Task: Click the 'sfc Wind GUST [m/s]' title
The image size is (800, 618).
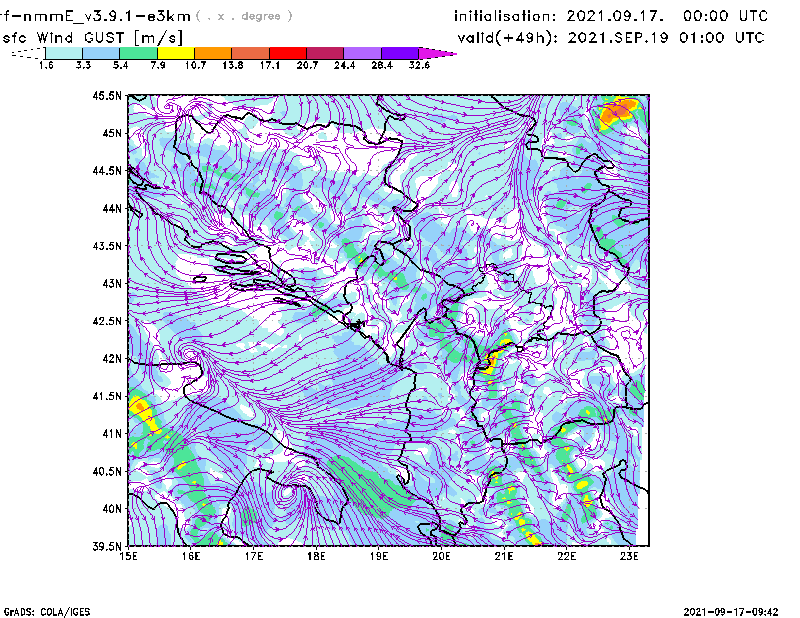Action: [92, 38]
